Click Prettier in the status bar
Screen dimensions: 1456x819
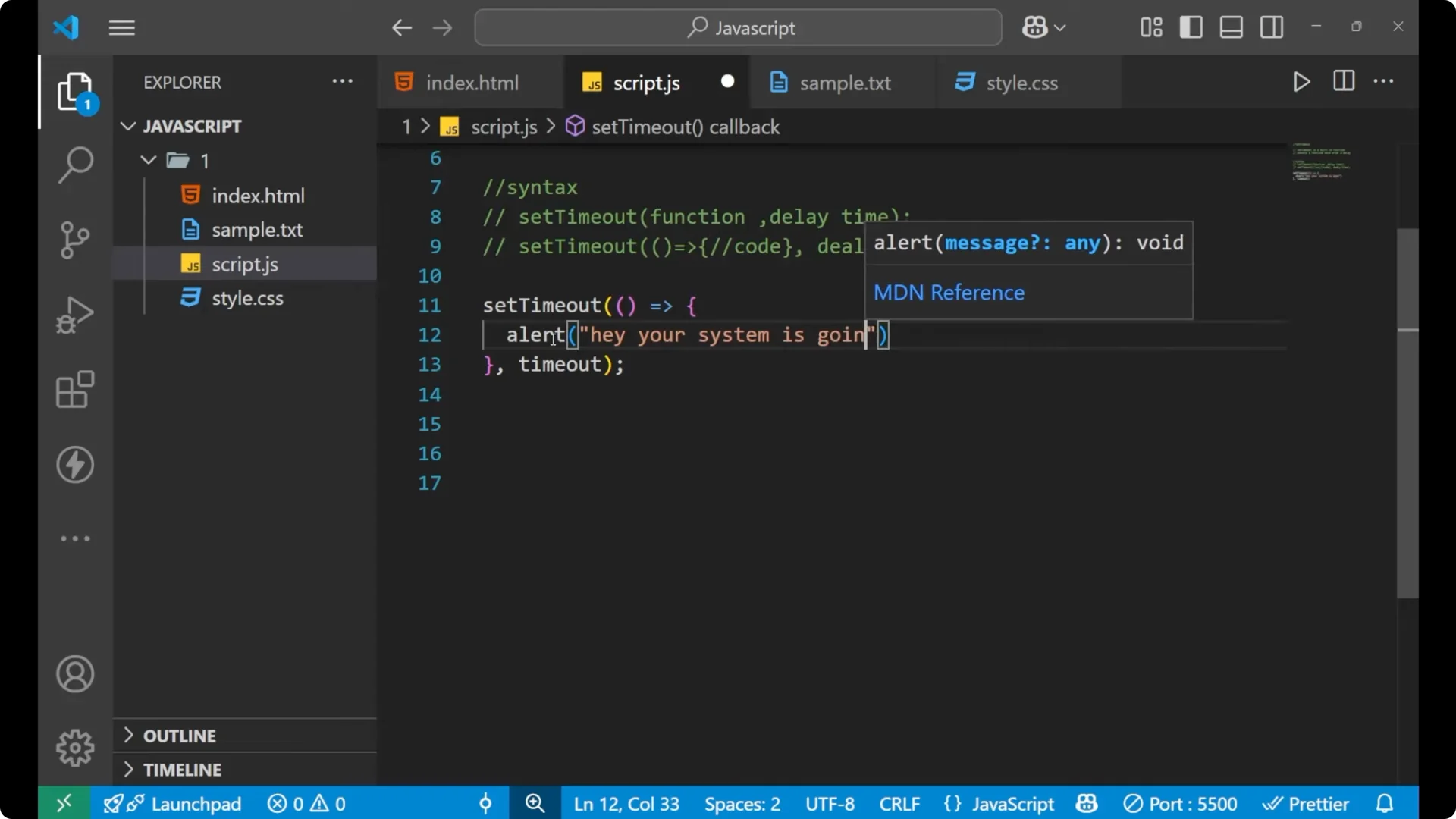1307,803
